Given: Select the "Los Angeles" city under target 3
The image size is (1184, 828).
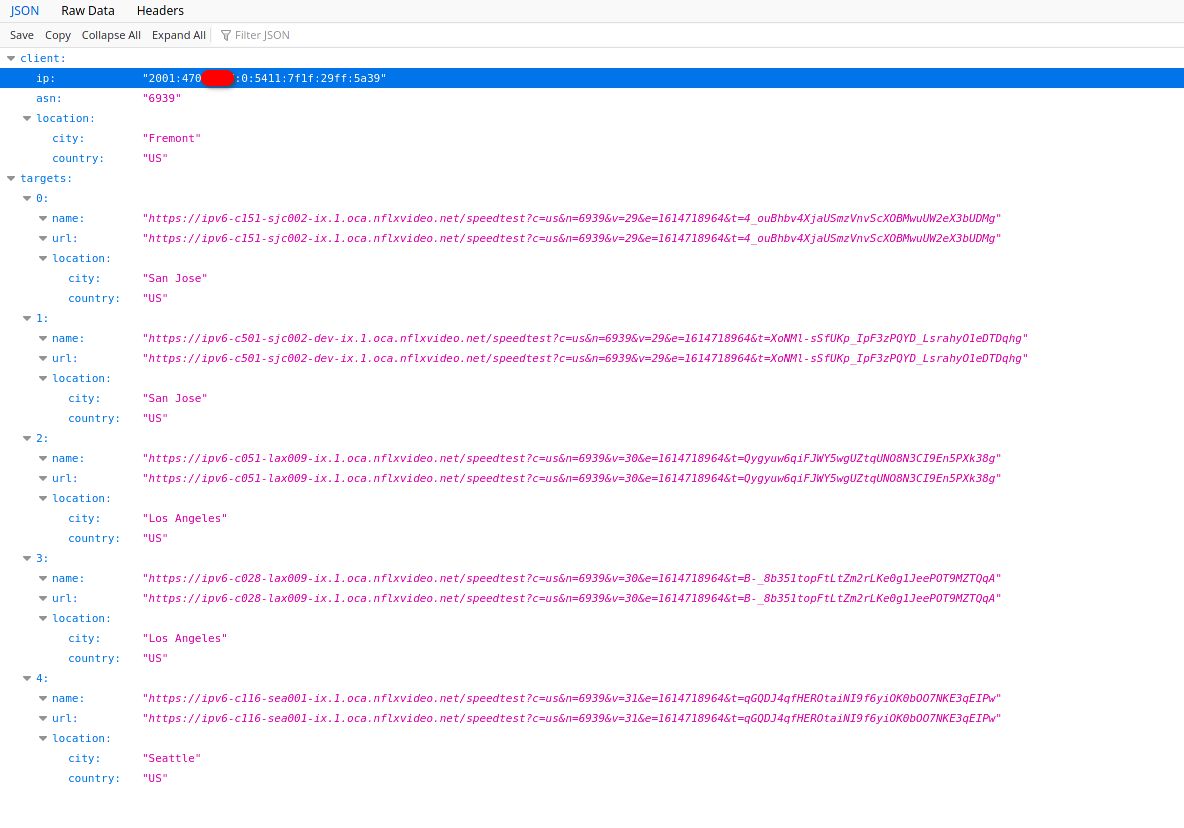Looking at the screenshot, I should pos(184,639).
